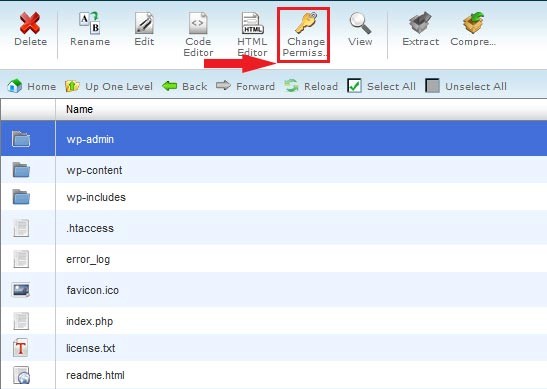This screenshot has height=389, width=547.
Task: Select the index.php file name
Action: (x=90, y=321)
